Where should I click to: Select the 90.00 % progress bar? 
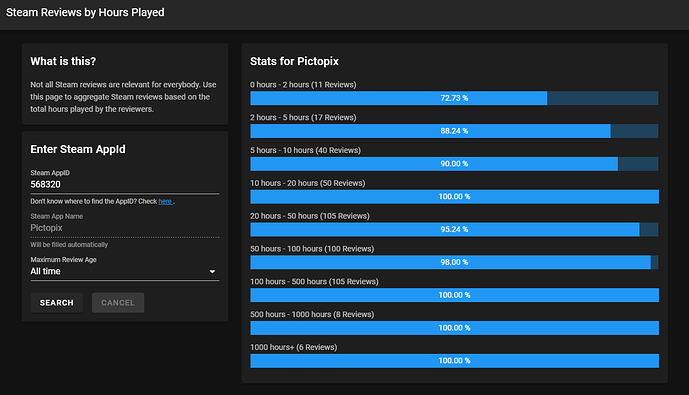454,164
